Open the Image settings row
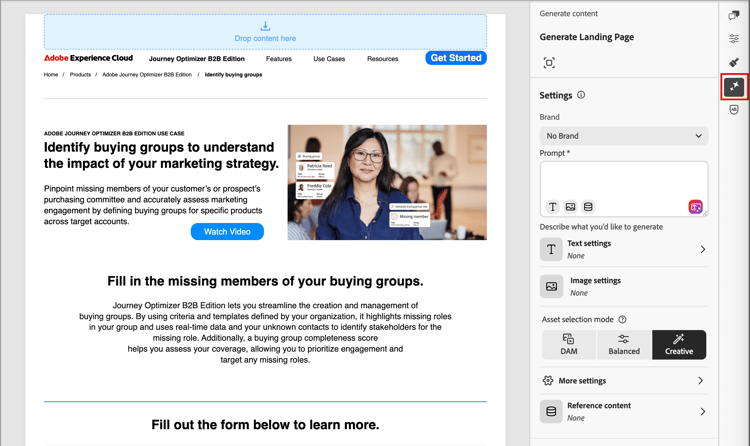This screenshot has height=446, width=750. pos(624,286)
